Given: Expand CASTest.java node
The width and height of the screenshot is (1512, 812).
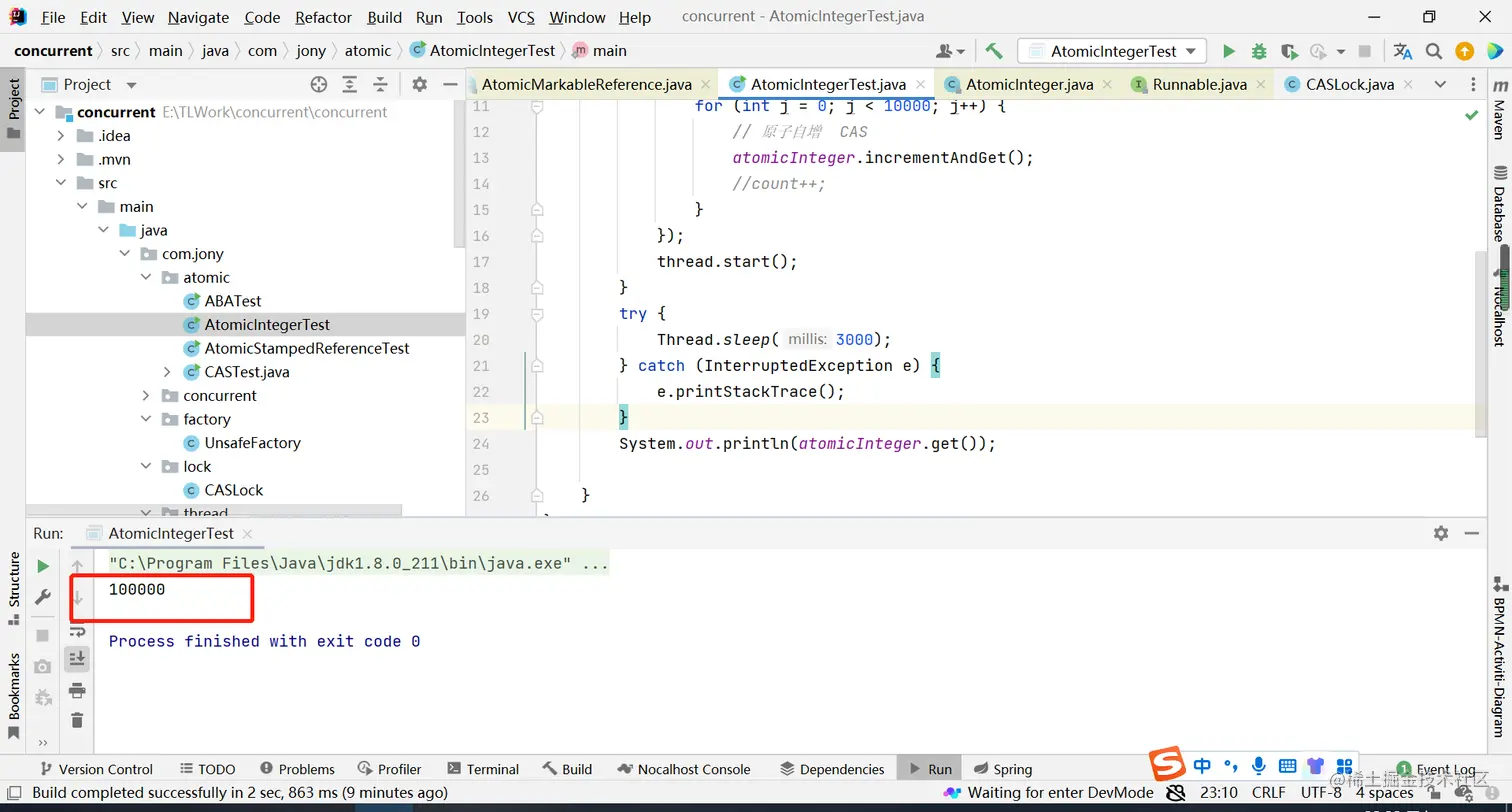Looking at the screenshot, I should click(167, 372).
